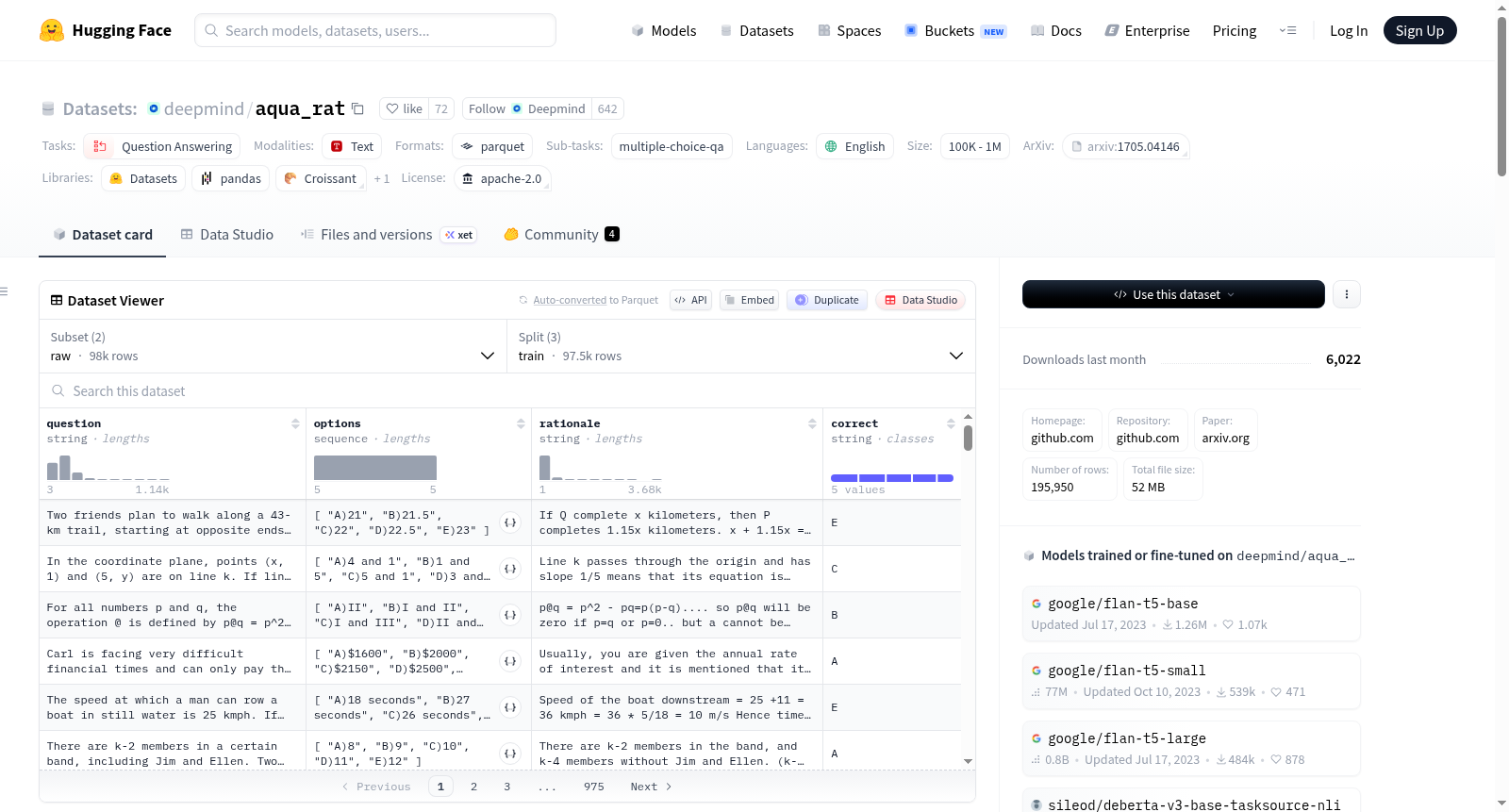Click the rationale lengths histogram
The width and height of the screenshot is (1509, 812).
(x=601, y=468)
